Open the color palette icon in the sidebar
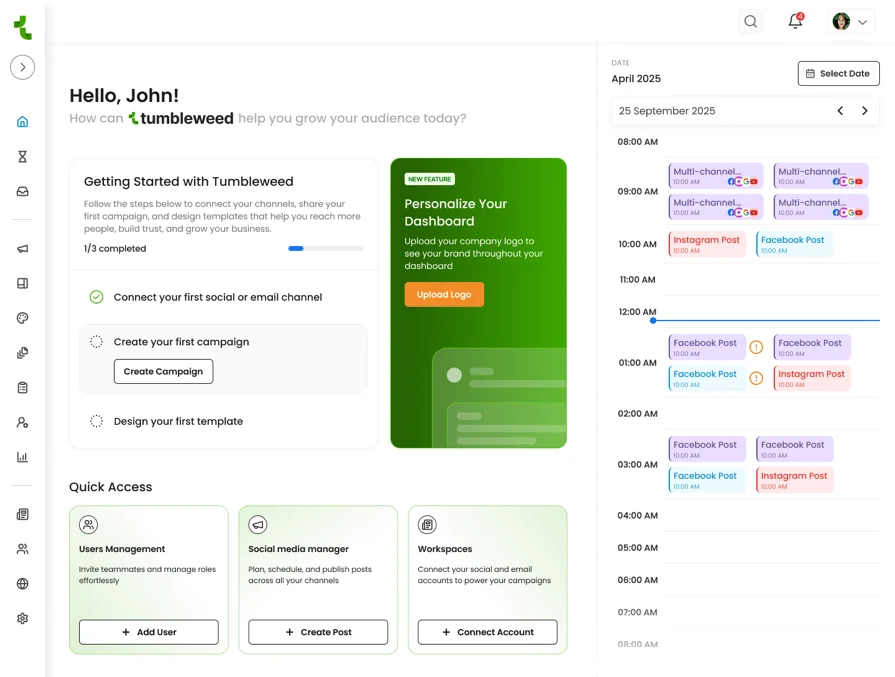 pyautogui.click(x=22, y=318)
